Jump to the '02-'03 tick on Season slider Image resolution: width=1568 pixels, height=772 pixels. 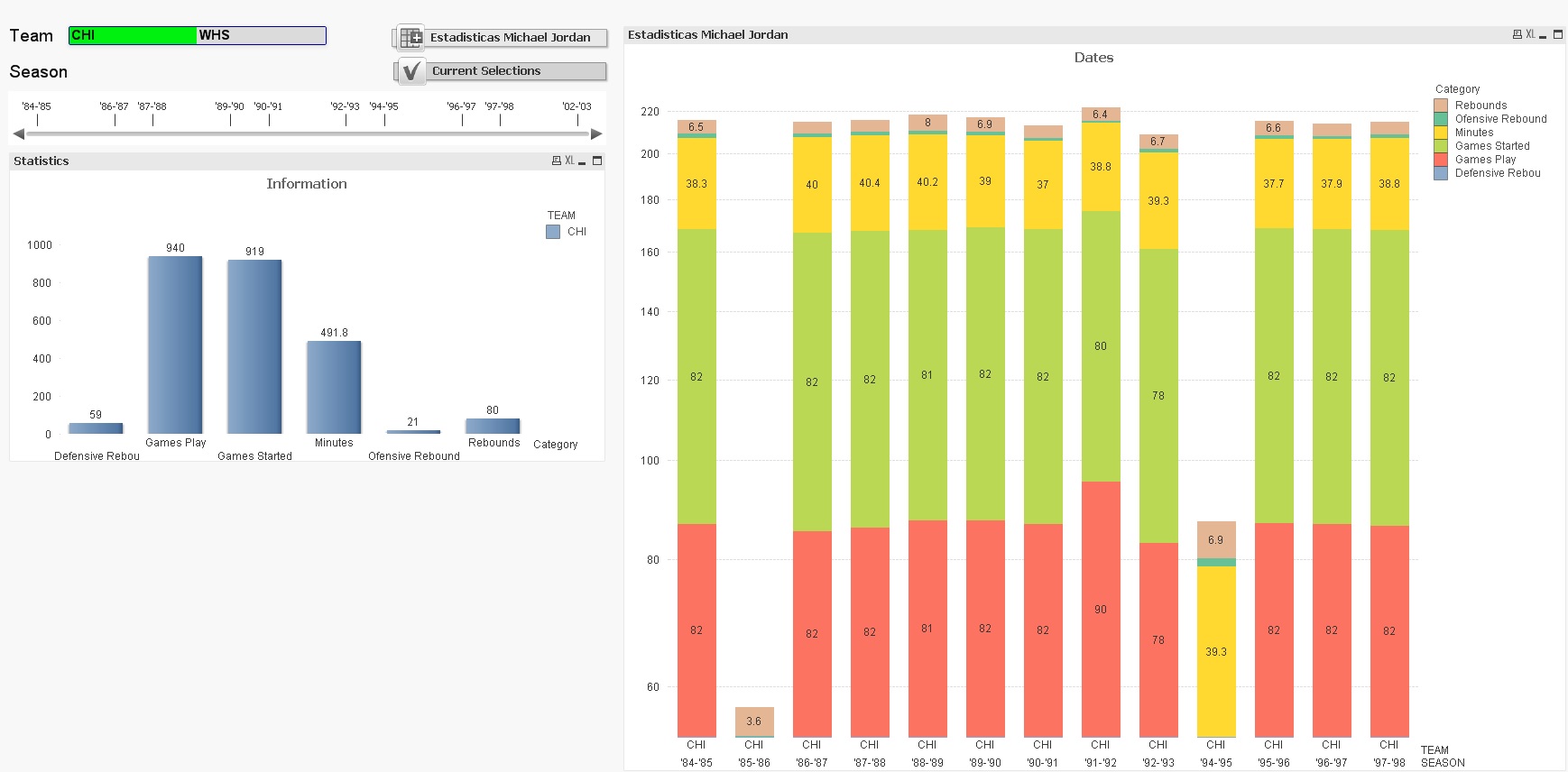tap(577, 106)
